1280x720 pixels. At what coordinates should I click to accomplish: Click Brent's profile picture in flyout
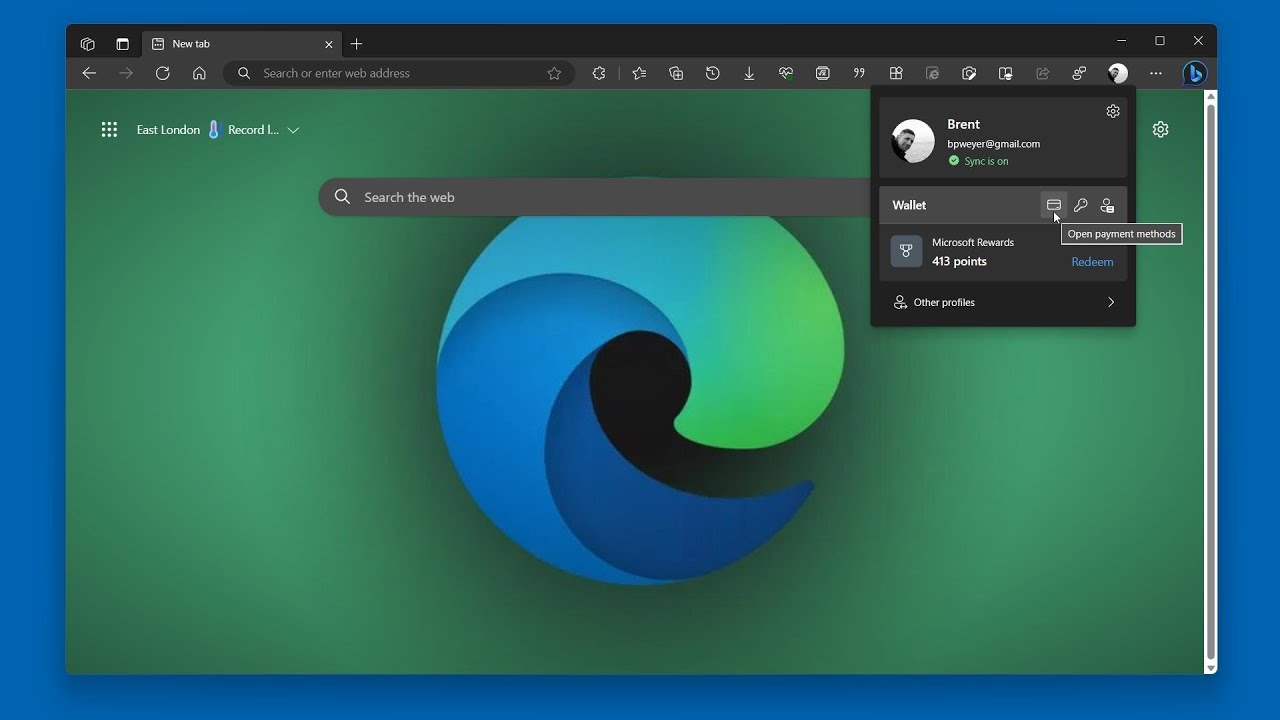(x=913, y=141)
